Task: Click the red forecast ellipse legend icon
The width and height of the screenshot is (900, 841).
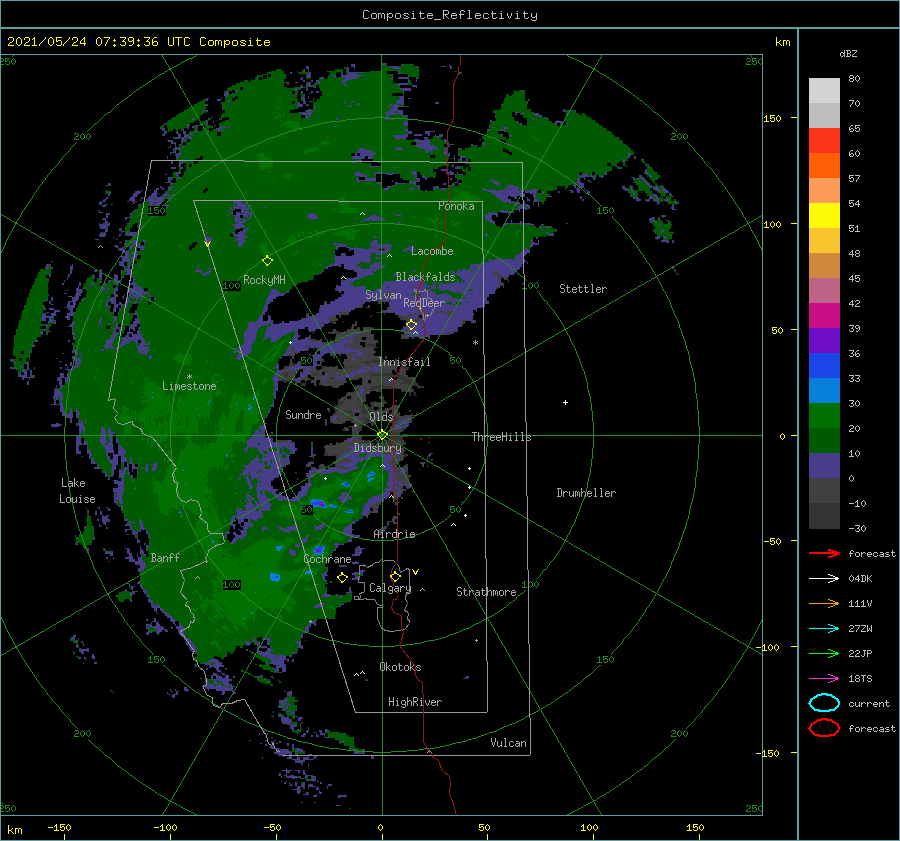Action: [824, 728]
